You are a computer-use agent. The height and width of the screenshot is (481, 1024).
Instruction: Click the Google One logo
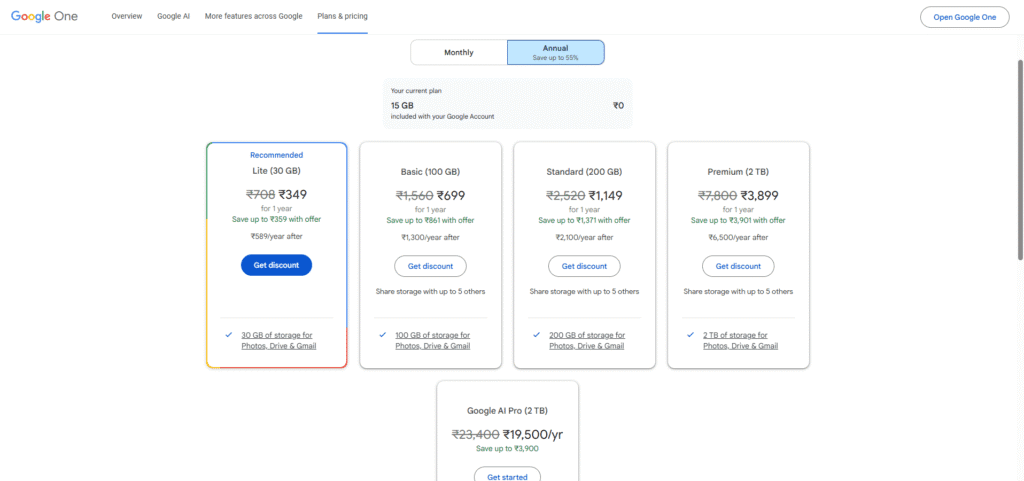pos(48,17)
